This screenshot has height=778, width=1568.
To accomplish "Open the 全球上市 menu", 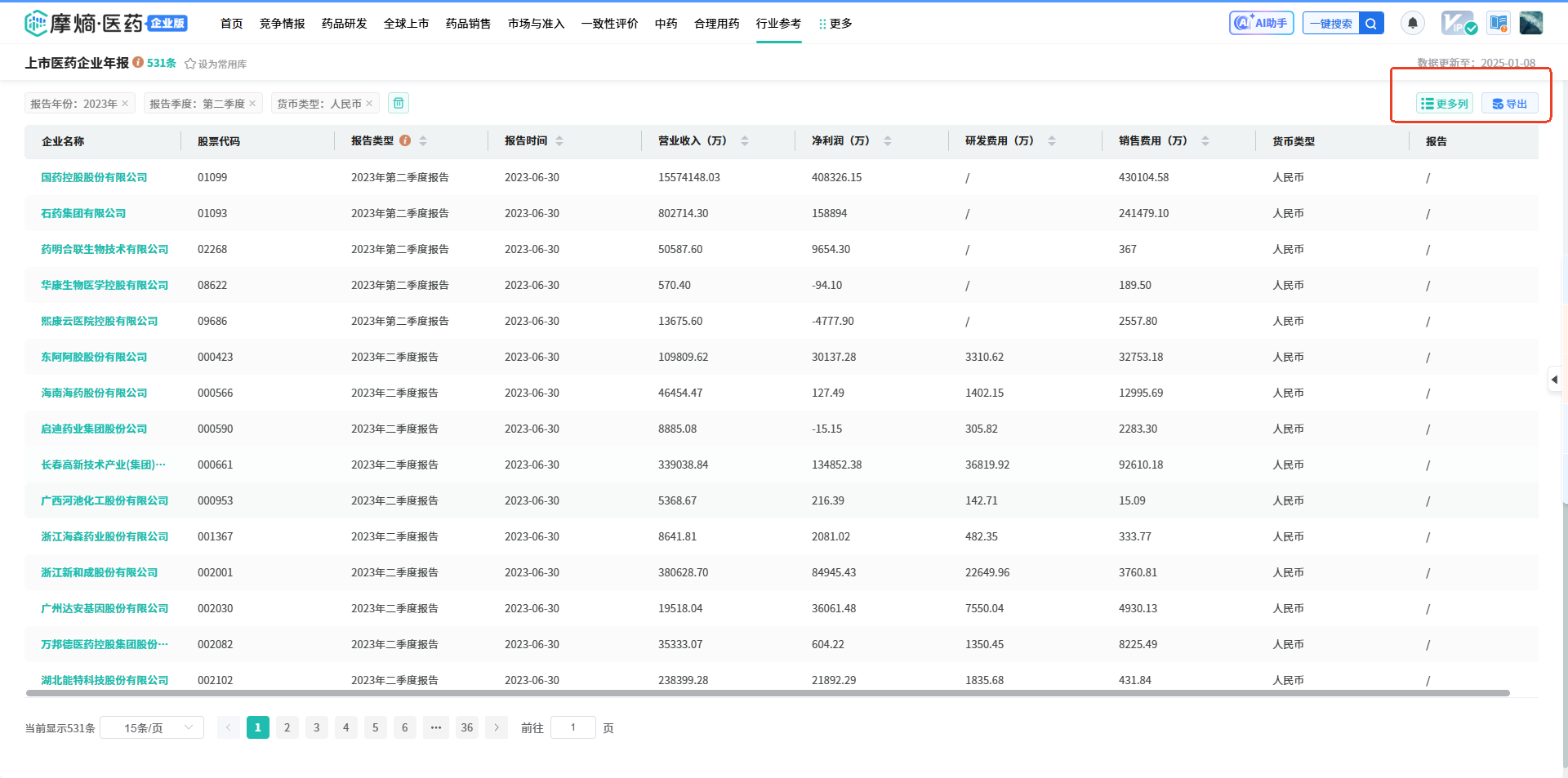I will (407, 24).
